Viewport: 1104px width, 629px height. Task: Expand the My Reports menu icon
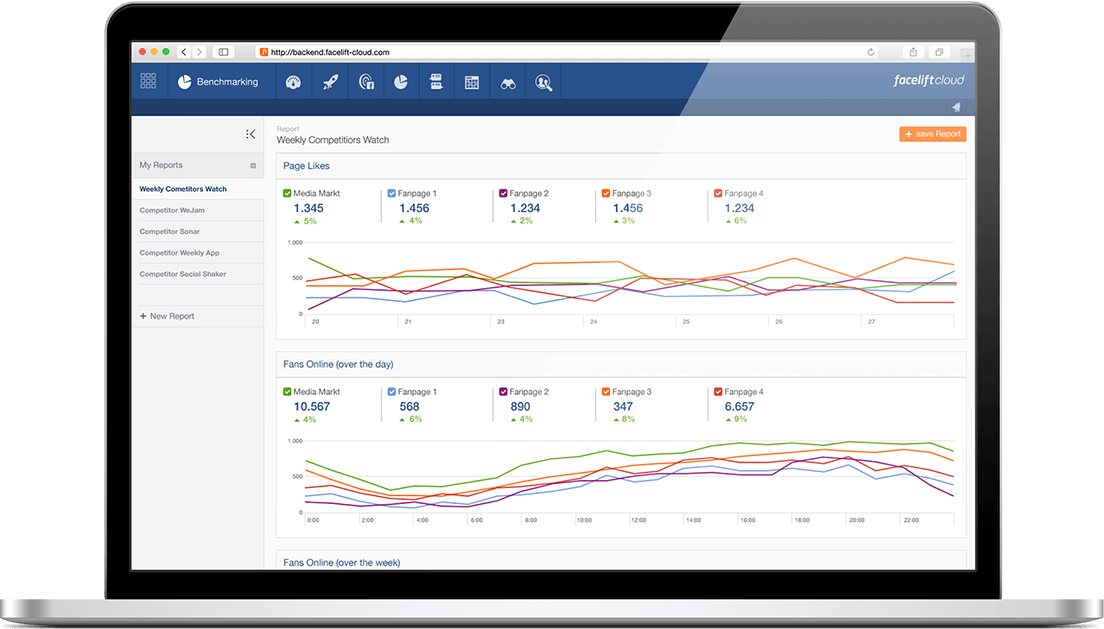click(253, 166)
